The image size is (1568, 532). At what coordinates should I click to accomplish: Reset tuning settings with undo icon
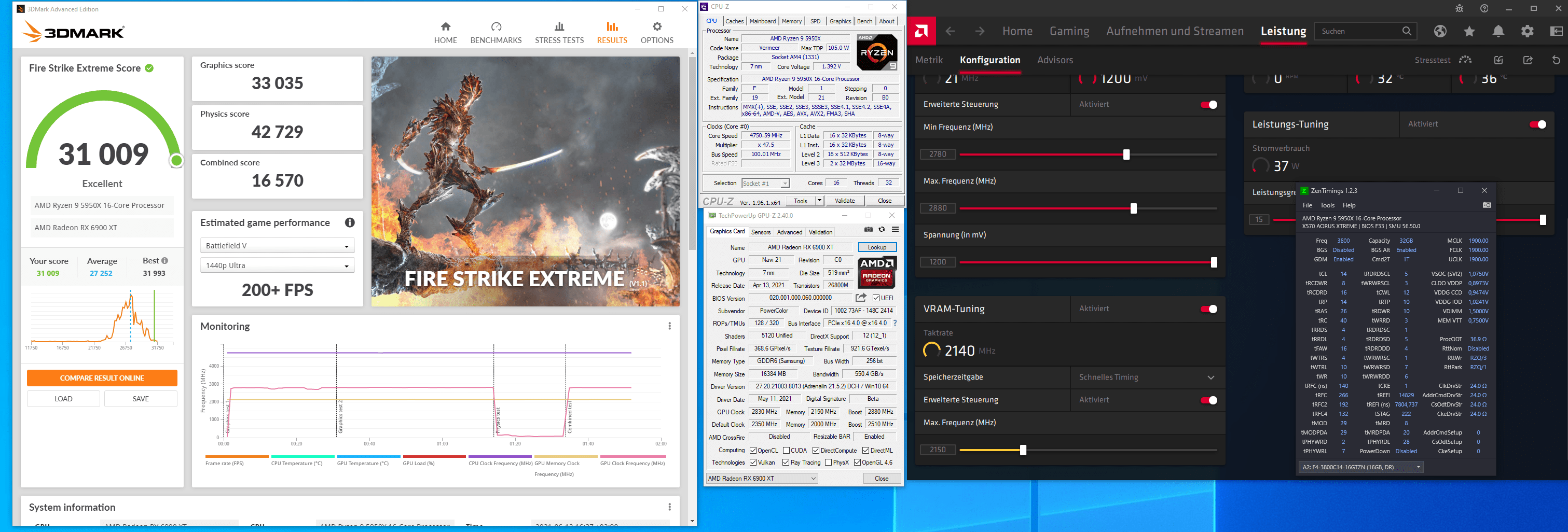(x=1556, y=60)
